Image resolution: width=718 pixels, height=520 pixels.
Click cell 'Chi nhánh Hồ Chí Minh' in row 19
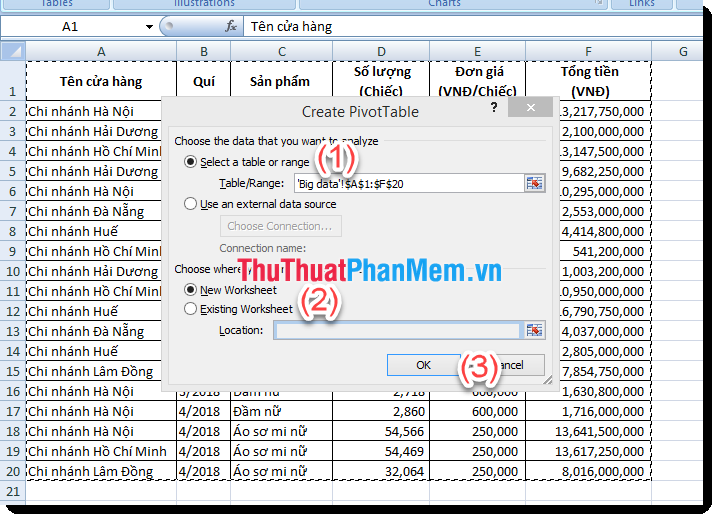pos(101,451)
